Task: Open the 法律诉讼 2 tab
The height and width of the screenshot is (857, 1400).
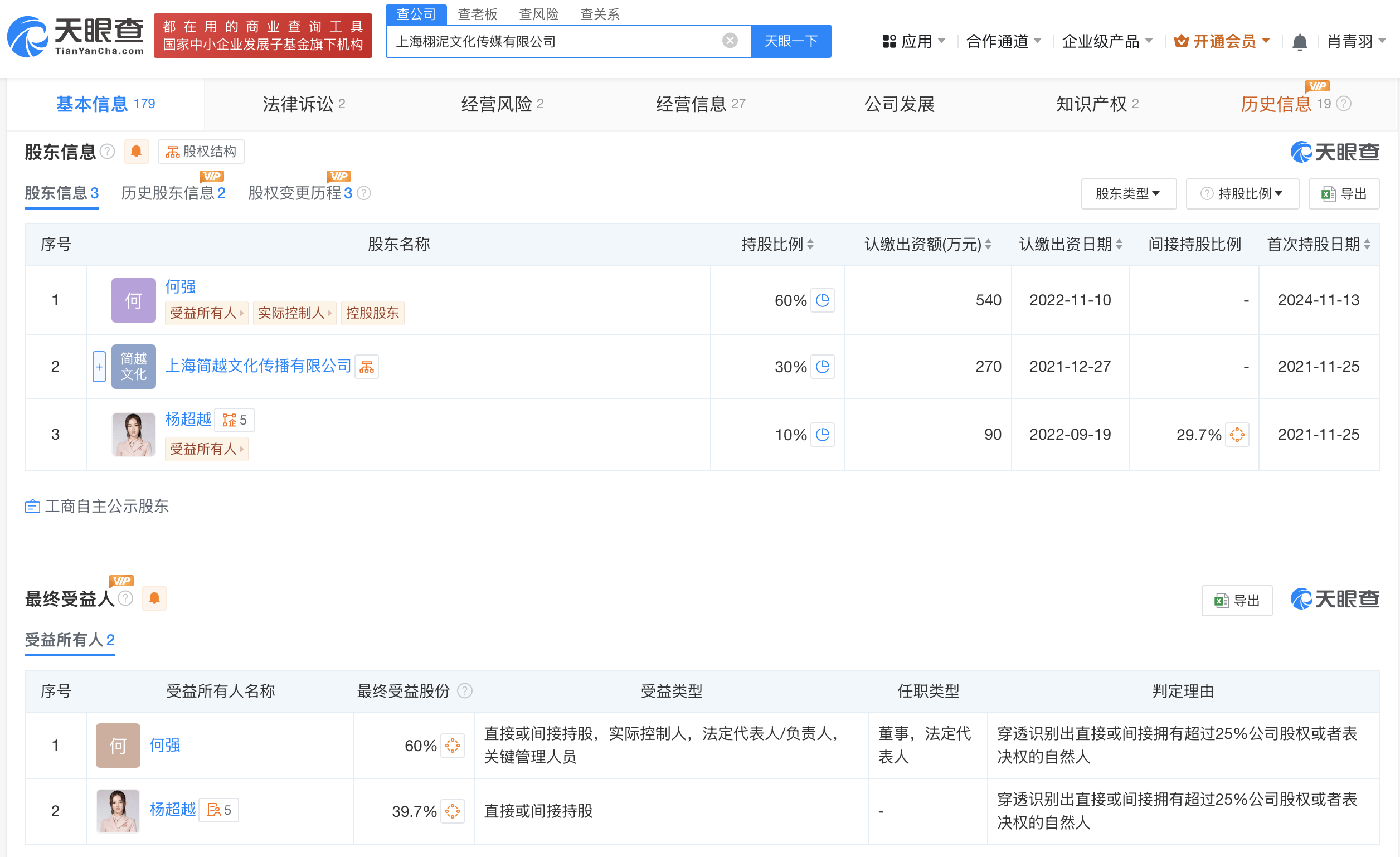Action: tap(304, 104)
